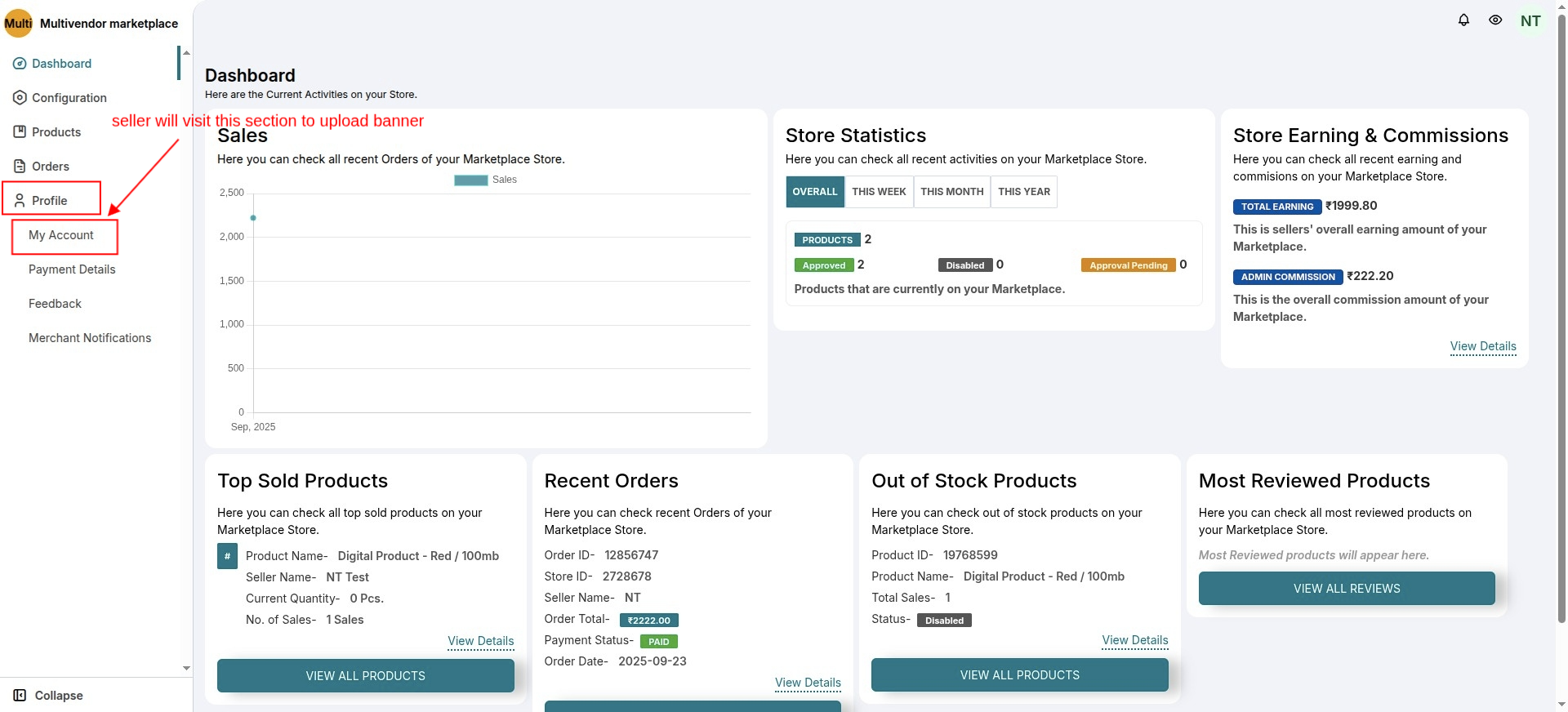Collapse the sidebar panel
This screenshot has height=712, width=1568.
click(49, 695)
